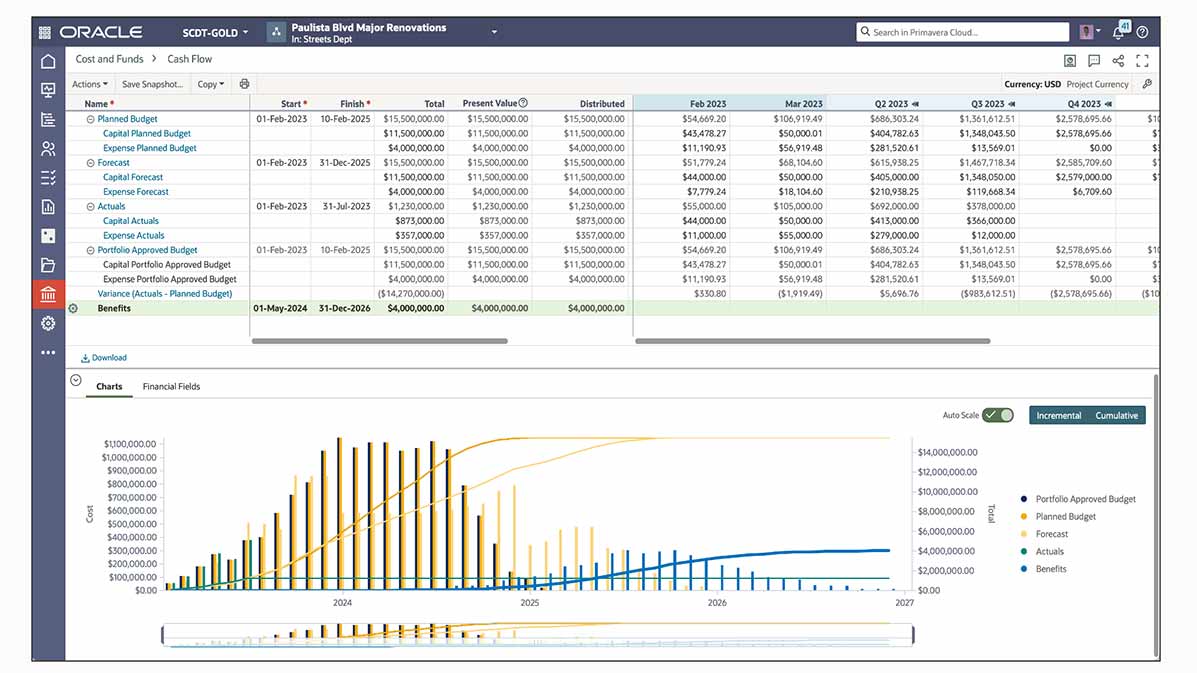Open the discussion comments icon
Screen dimensions: 1197x673
(1094, 61)
